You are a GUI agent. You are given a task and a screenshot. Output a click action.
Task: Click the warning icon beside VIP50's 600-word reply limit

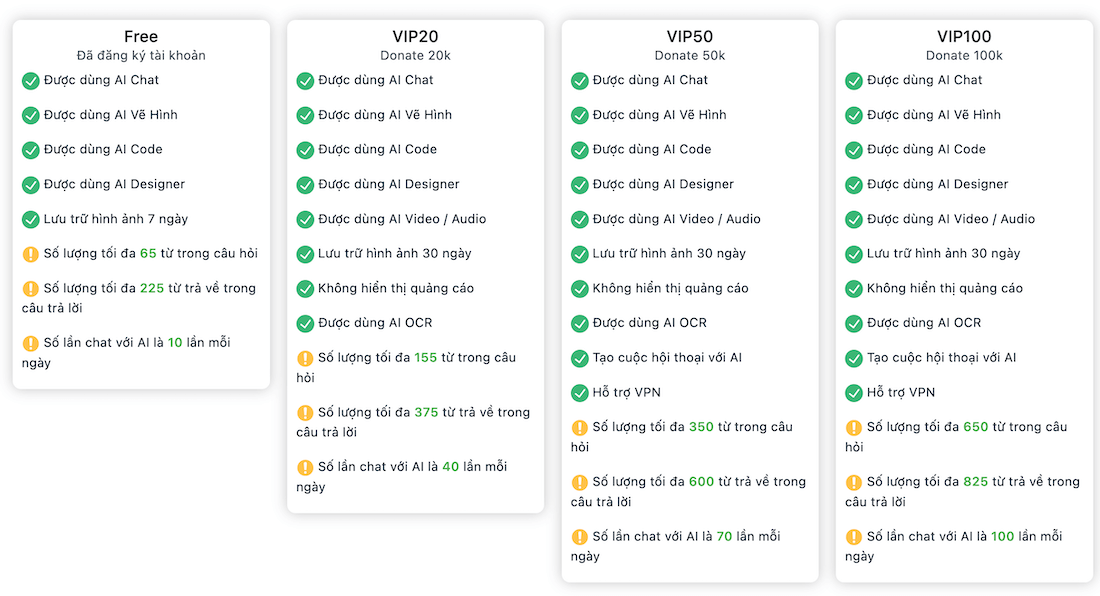click(580, 483)
